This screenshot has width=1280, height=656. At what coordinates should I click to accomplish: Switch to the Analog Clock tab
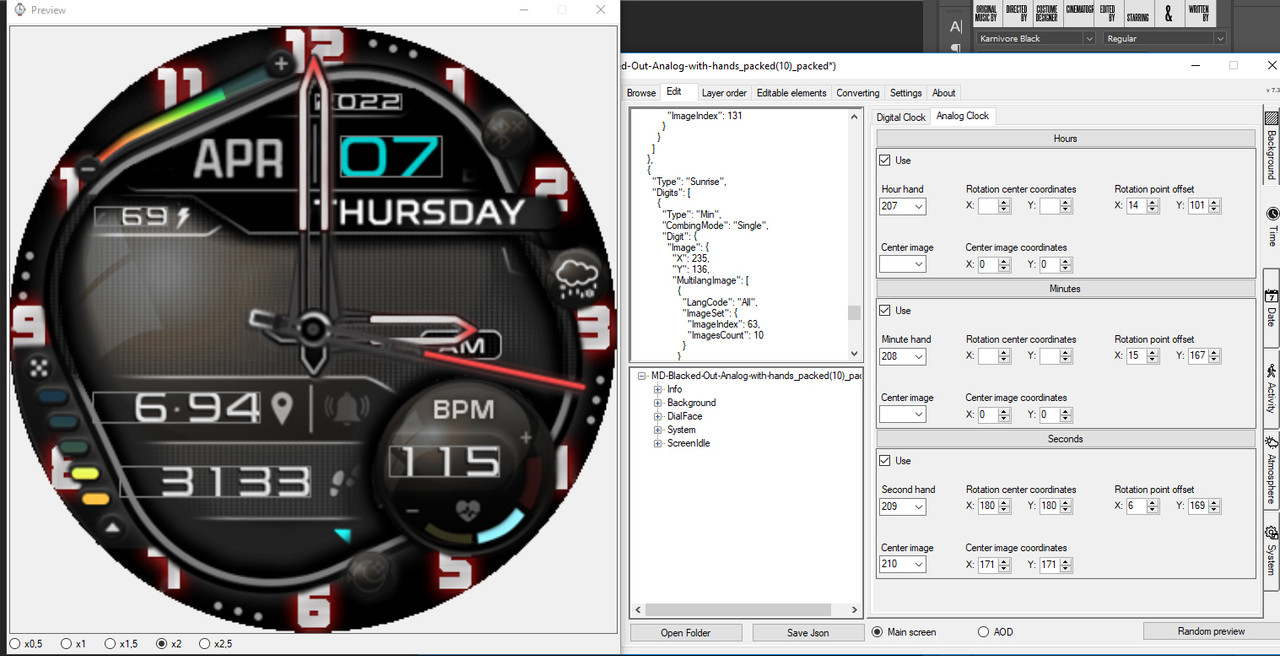point(962,116)
